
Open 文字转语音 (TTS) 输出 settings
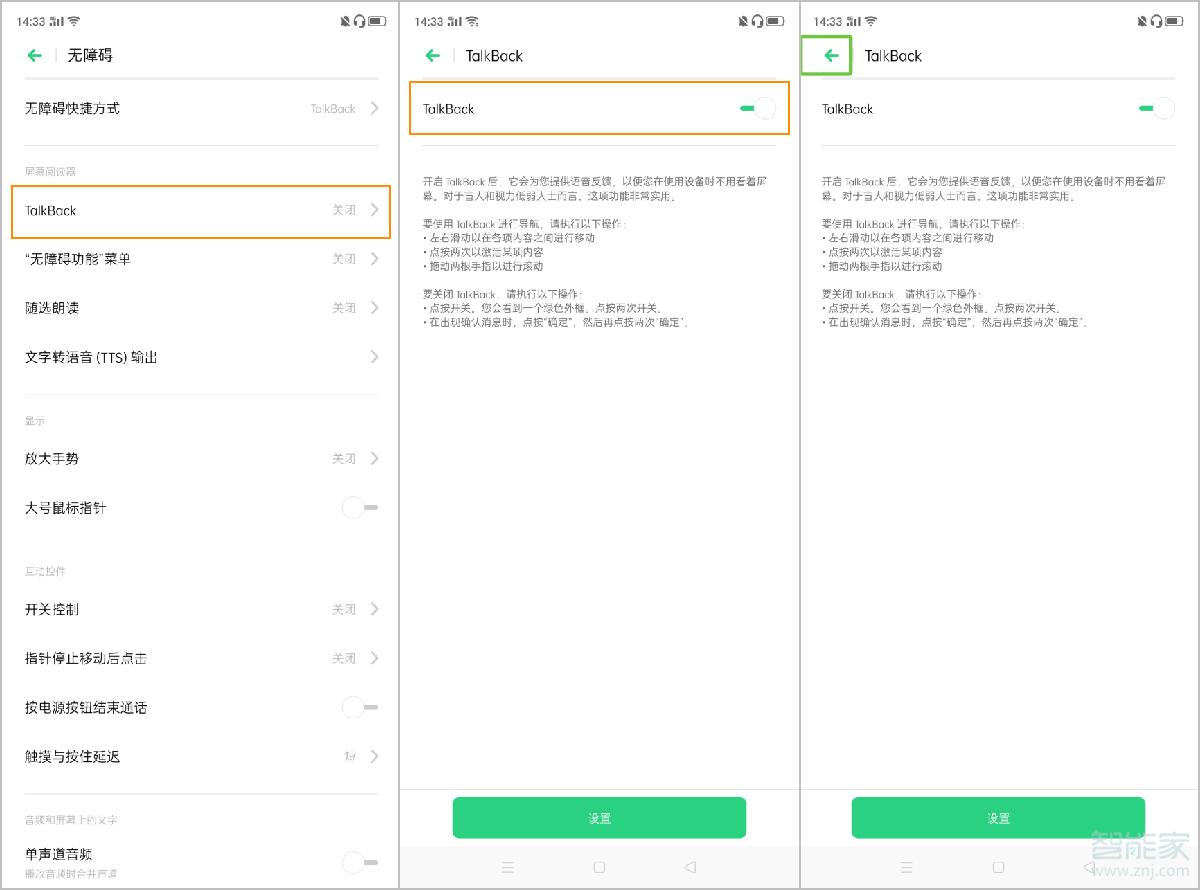(x=200, y=357)
